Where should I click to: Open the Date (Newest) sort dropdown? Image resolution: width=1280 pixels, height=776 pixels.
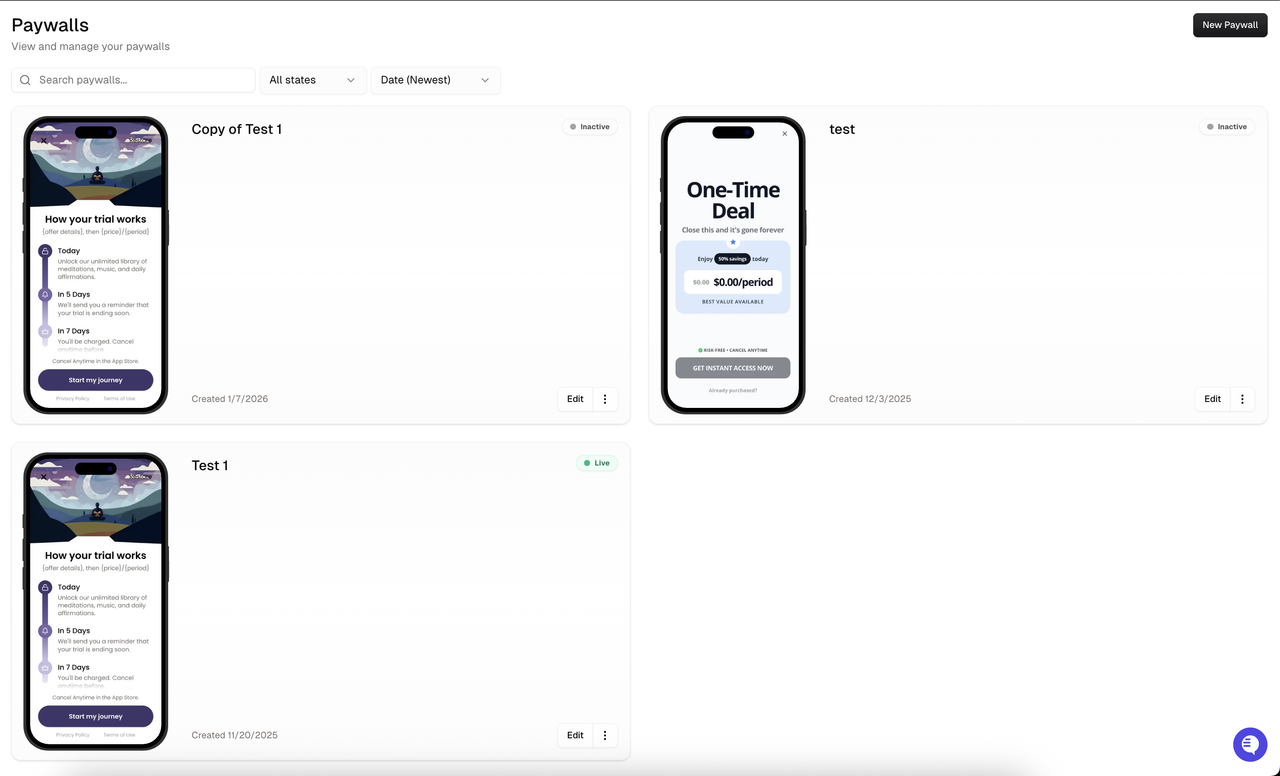point(435,79)
